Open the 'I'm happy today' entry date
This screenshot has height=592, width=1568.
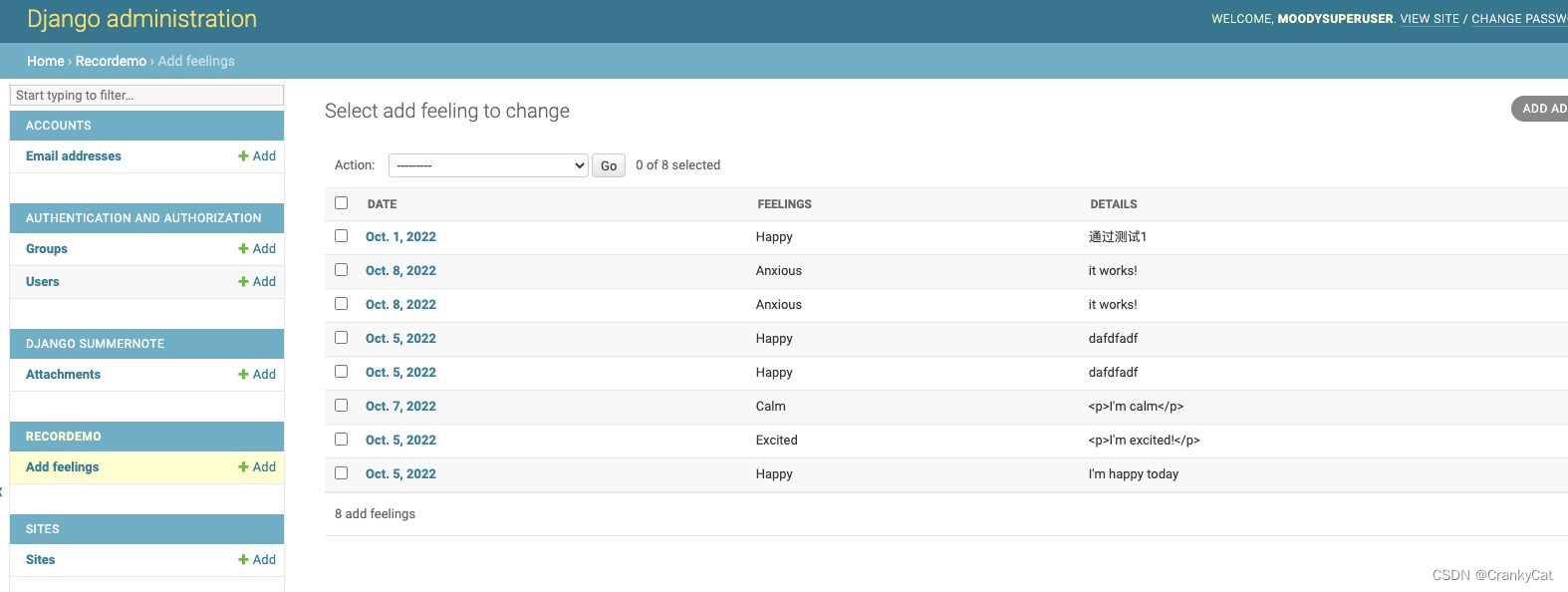click(400, 474)
